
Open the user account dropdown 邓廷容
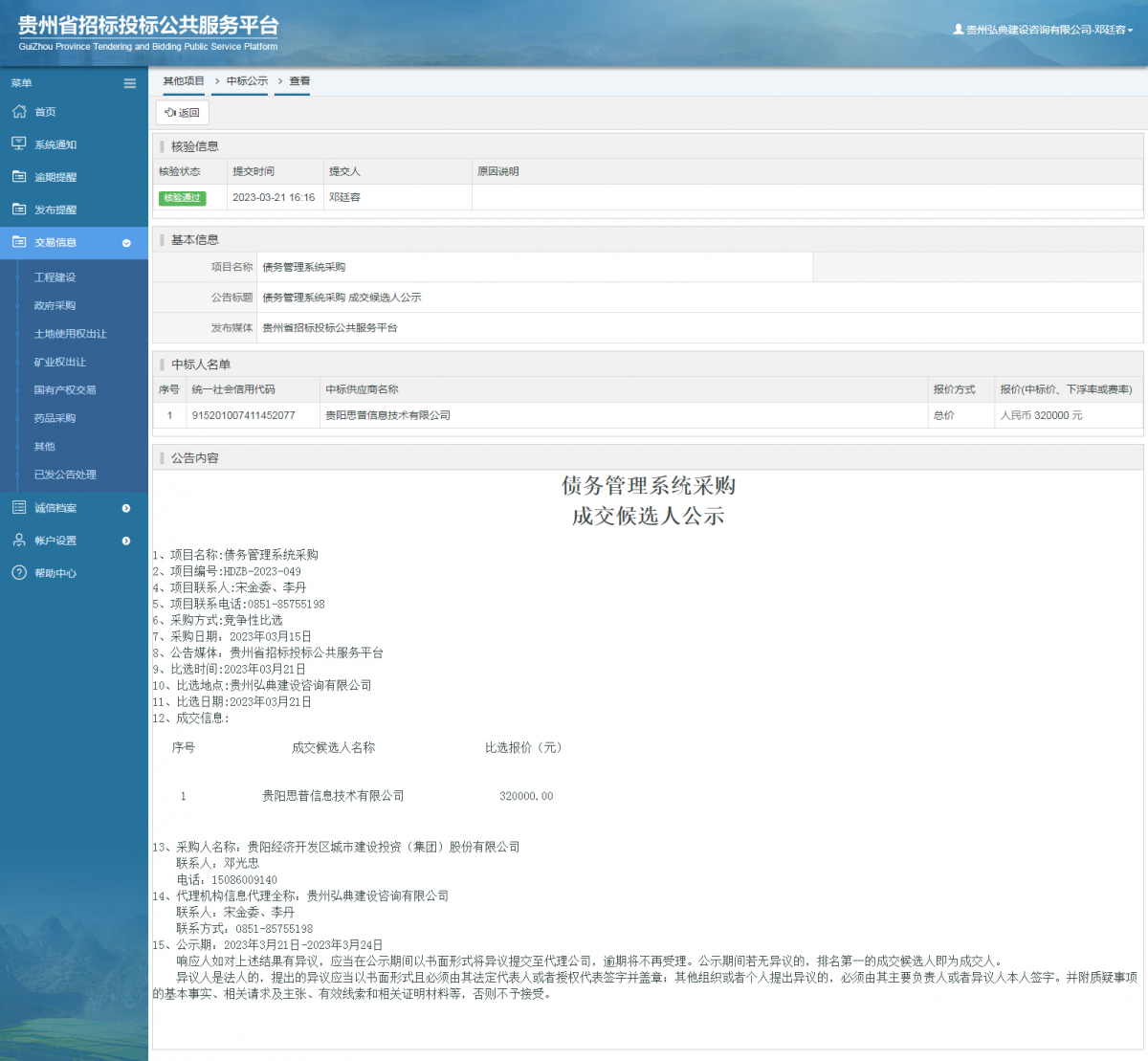pos(1043,30)
